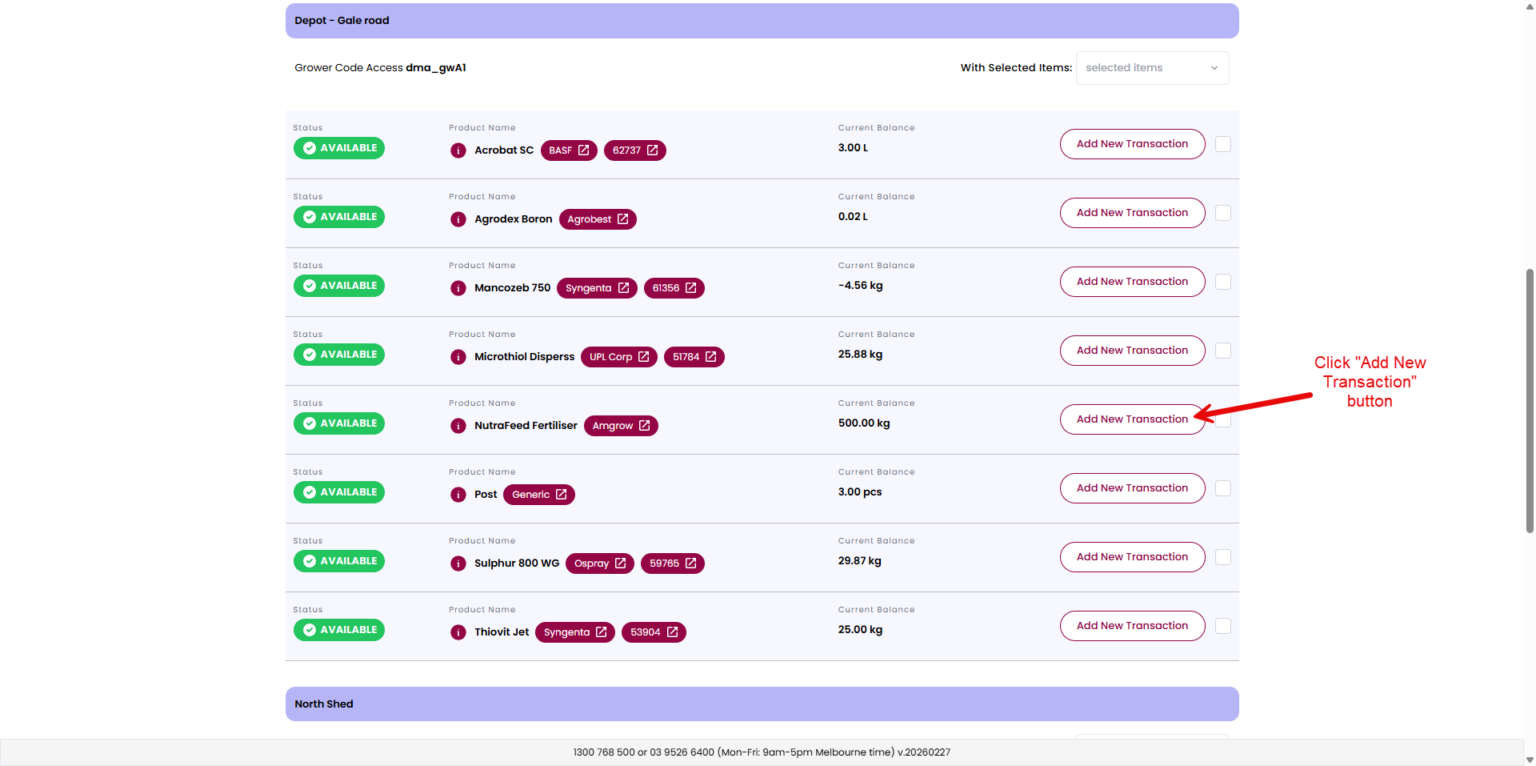This screenshot has width=1536, height=766.
Task: Click the Depot - Gale road header
Action: pos(761,21)
